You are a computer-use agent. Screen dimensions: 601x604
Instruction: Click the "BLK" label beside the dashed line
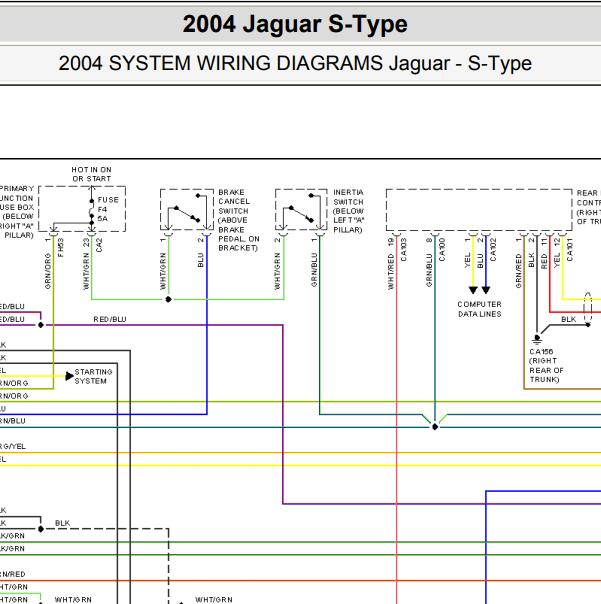point(62,523)
